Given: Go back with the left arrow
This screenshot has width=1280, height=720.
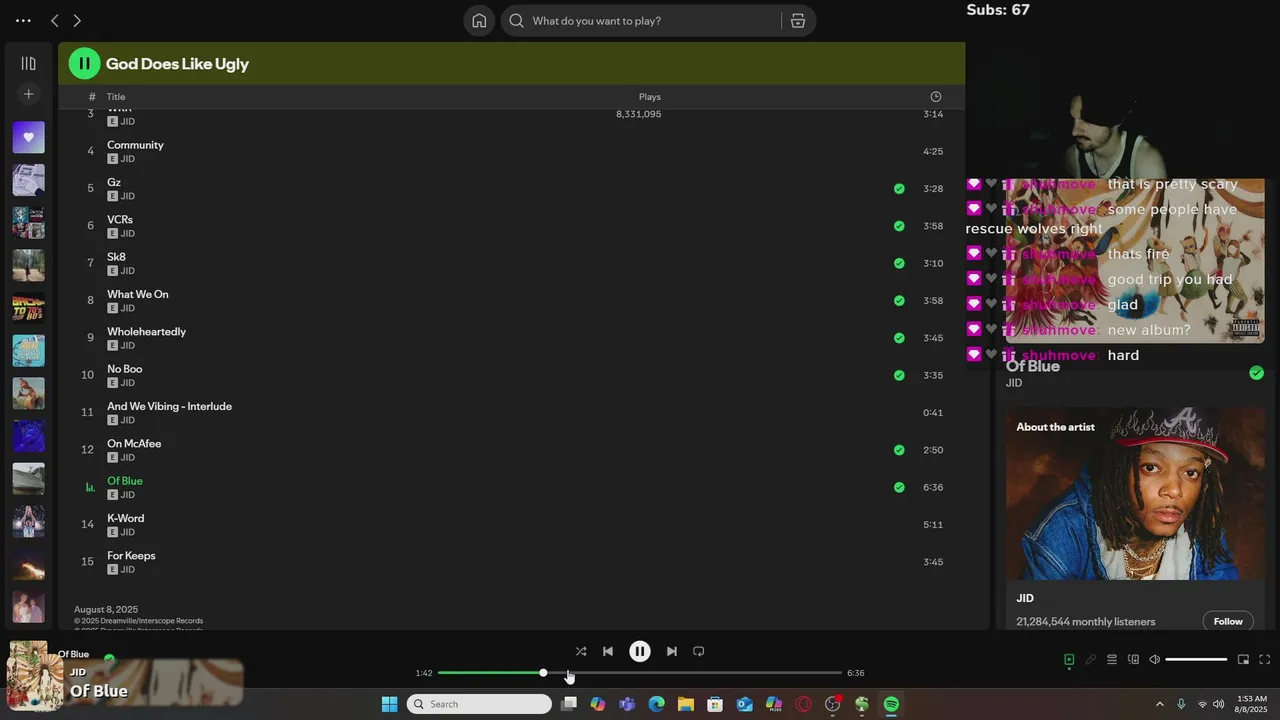Looking at the screenshot, I should pyautogui.click(x=55, y=21).
